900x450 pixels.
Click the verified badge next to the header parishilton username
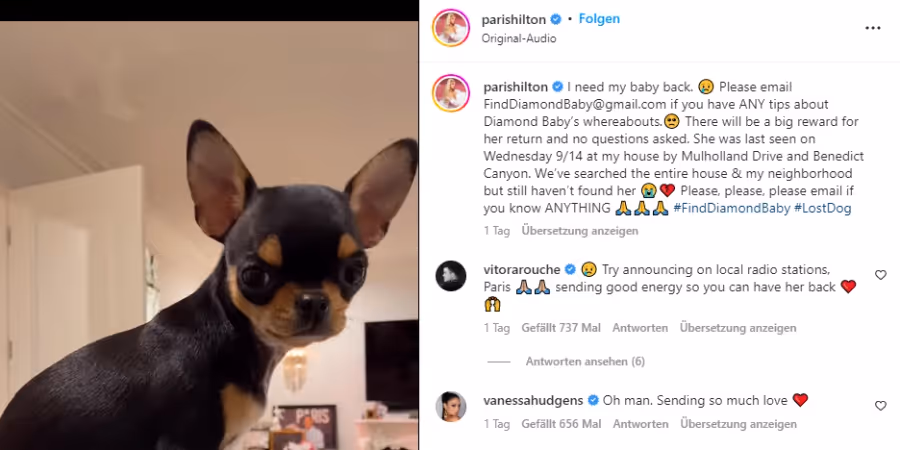[x=556, y=20]
